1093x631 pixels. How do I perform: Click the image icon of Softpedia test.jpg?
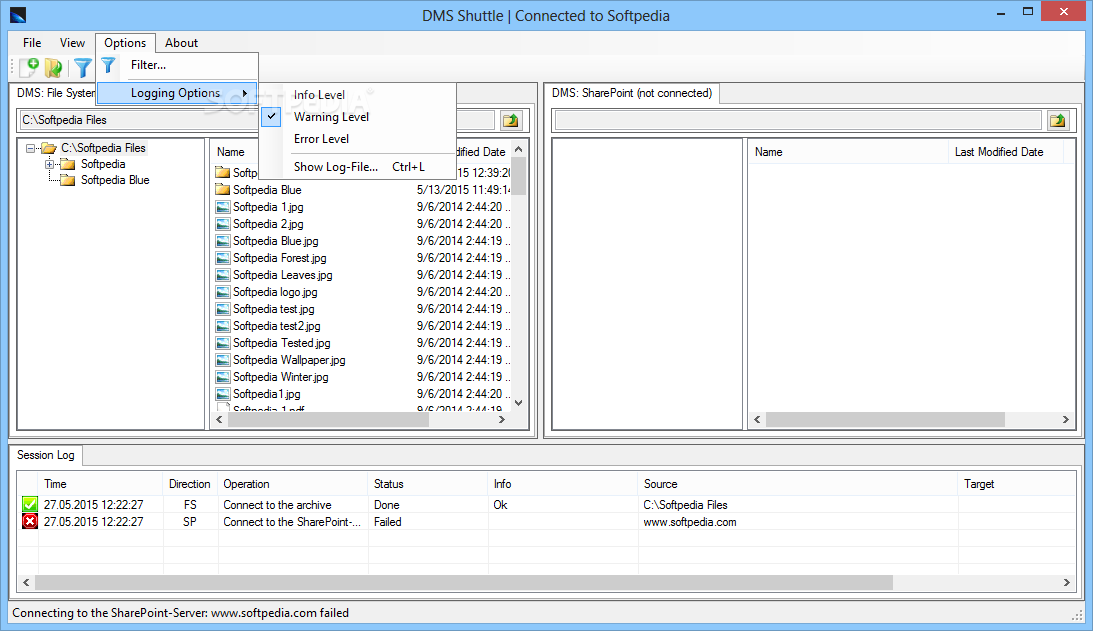pyautogui.click(x=222, y=309)
